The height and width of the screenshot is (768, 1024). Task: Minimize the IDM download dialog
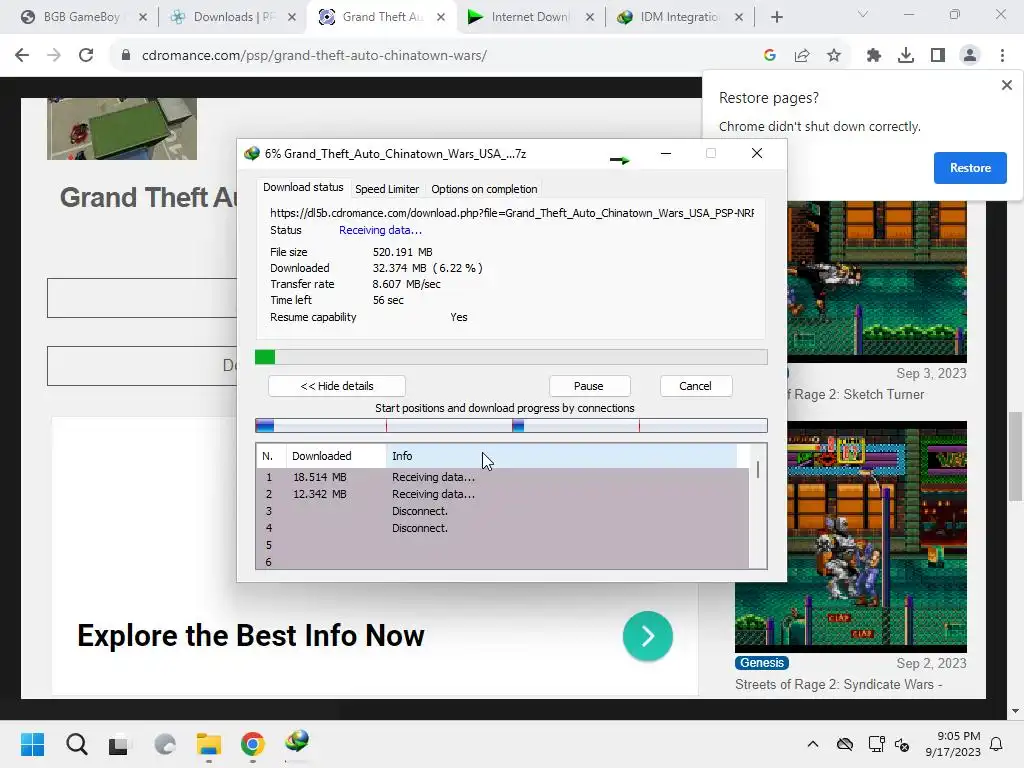(x=665, y=153)
